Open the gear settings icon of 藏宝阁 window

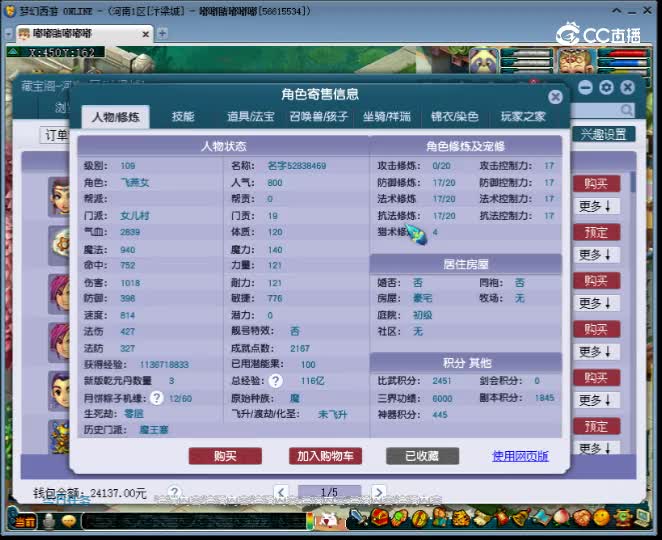[x=606, y=88]
